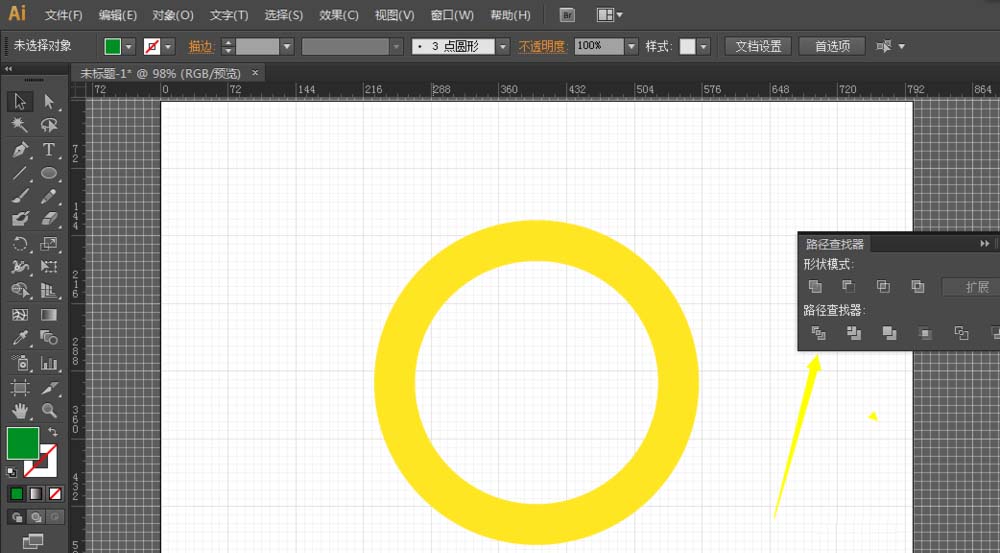Choose the Direct Selection white arrow tool
This screenshot has width=1000, height=553.
(48, 101)
